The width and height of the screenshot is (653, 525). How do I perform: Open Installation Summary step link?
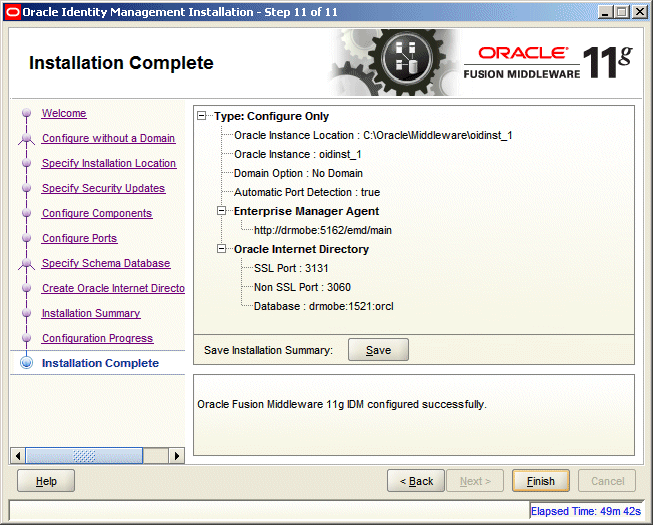91,313
